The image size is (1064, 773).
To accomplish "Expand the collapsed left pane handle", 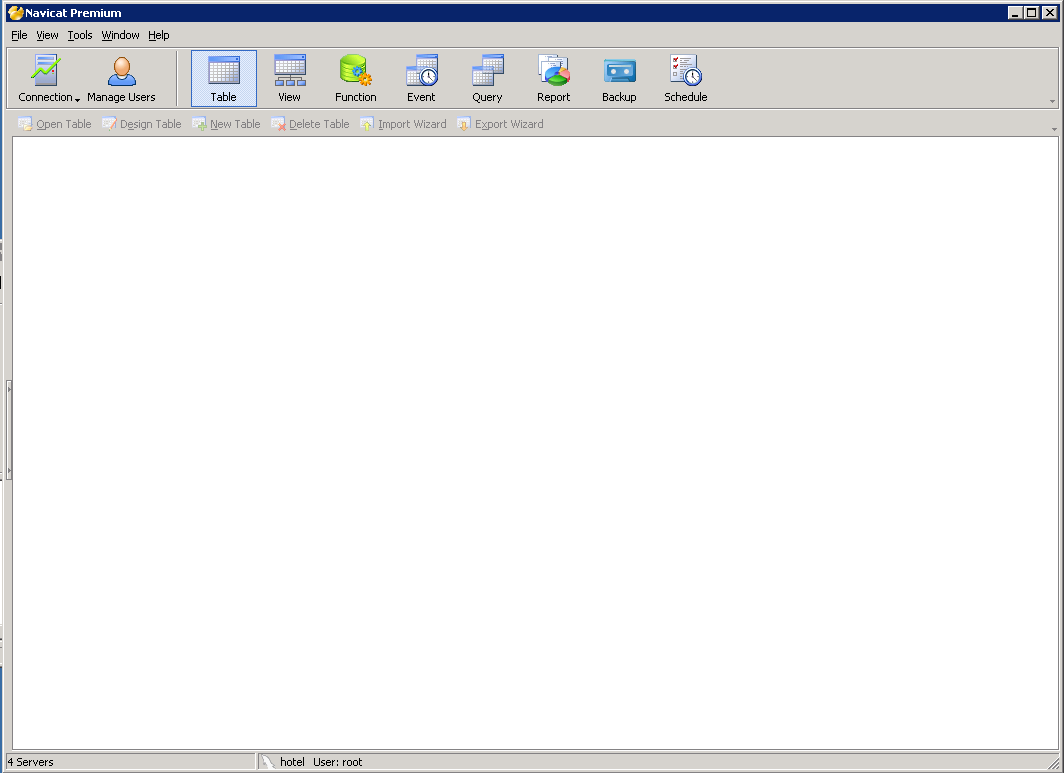I will pyautogui.click(x=9, y=429).
